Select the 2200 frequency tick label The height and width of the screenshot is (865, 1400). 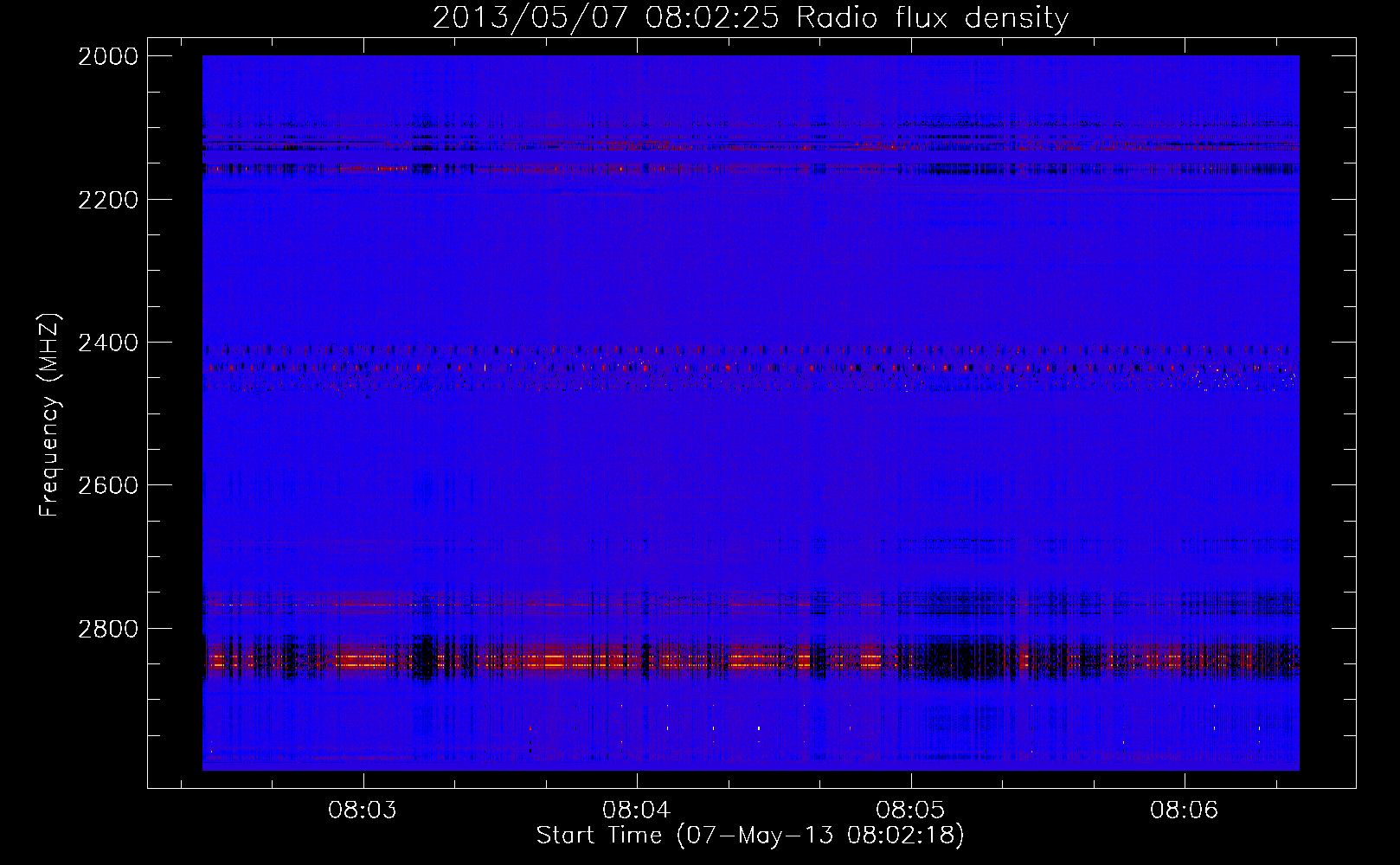(108, 200)
